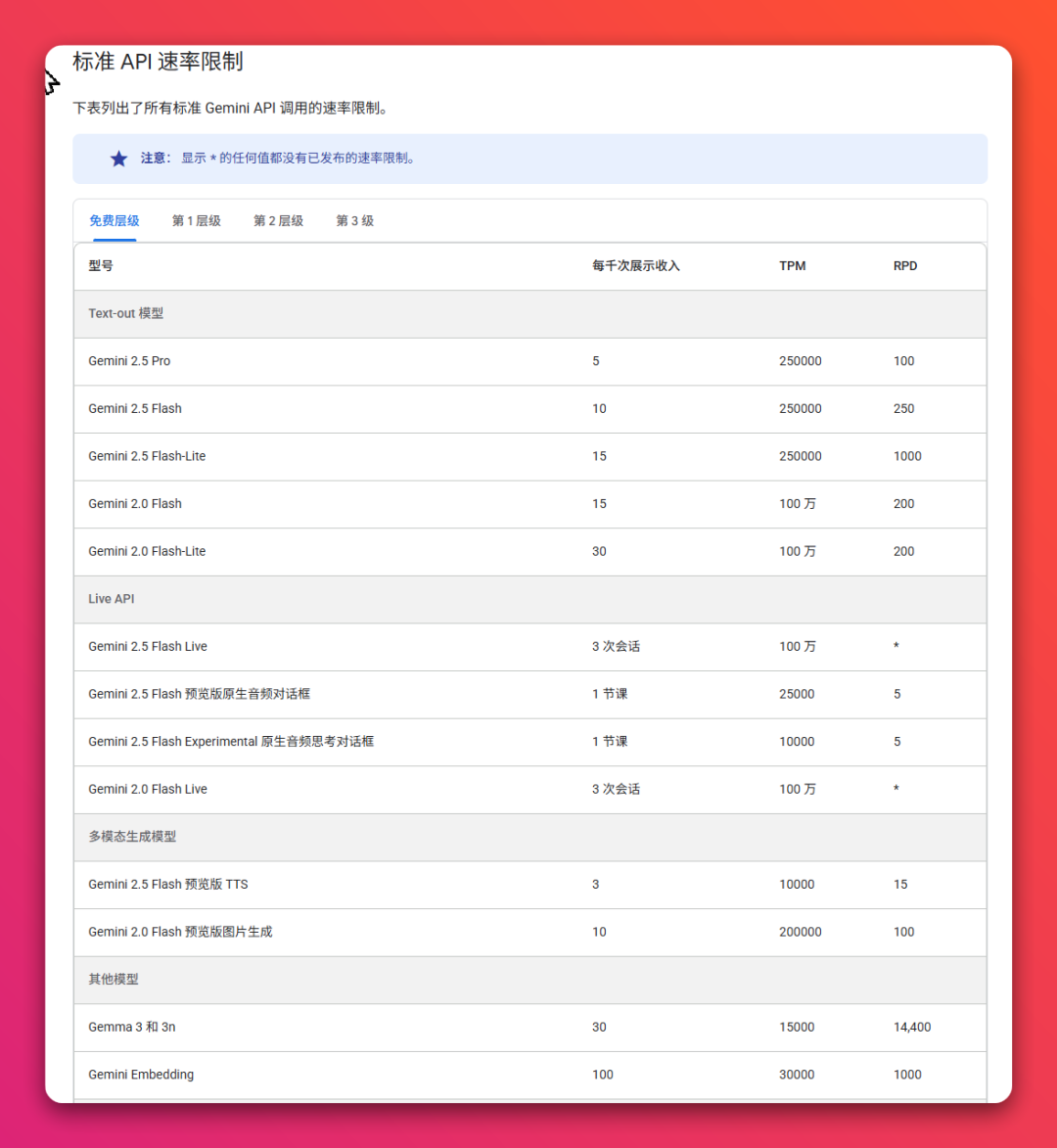Switch to the 第 3 级 tab
Viewport: 1057px width, 1148px height.
(x=355, y=220)
